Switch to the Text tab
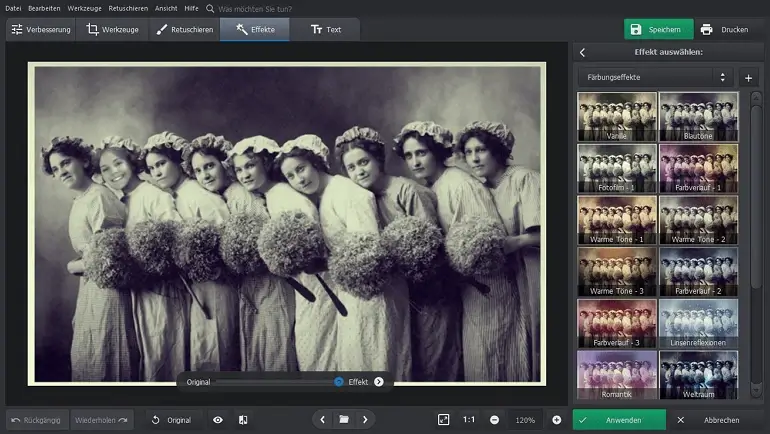 [x=325, y=29]
